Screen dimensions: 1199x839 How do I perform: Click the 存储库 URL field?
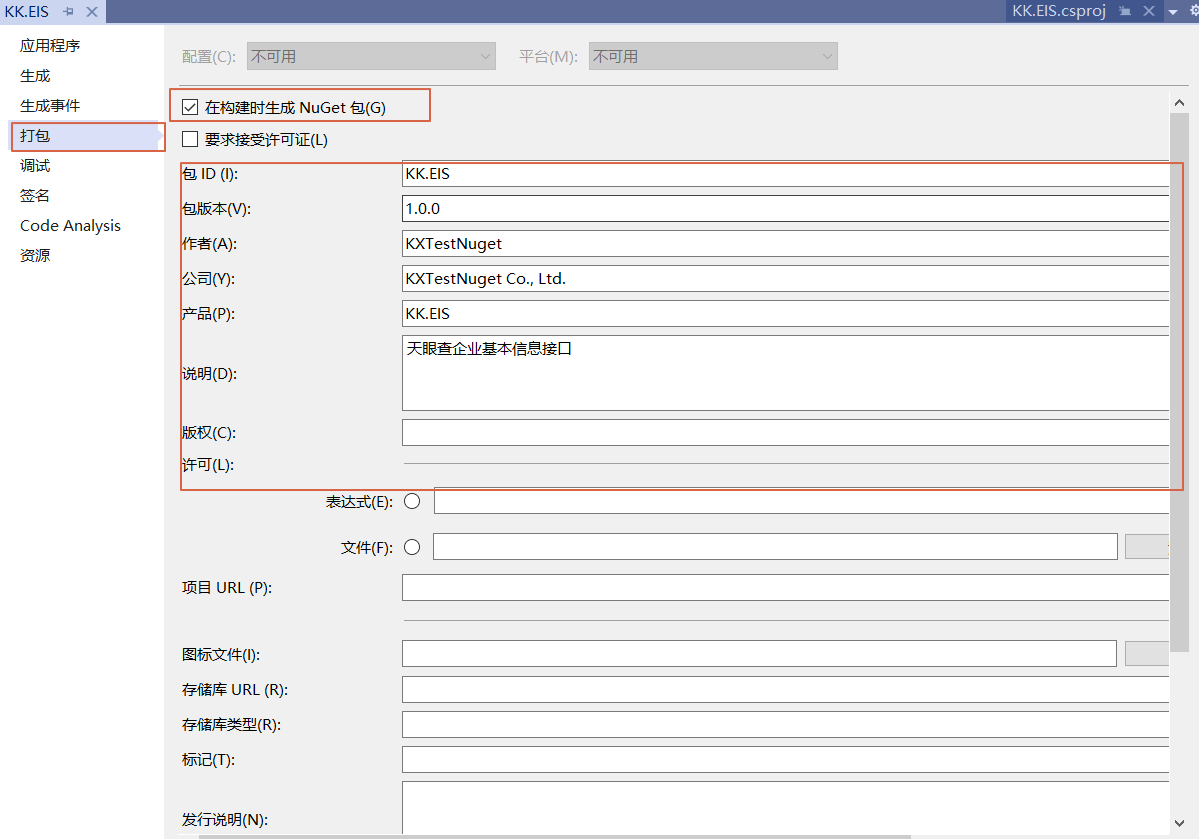pyautogui.click(x=785, y=689)
